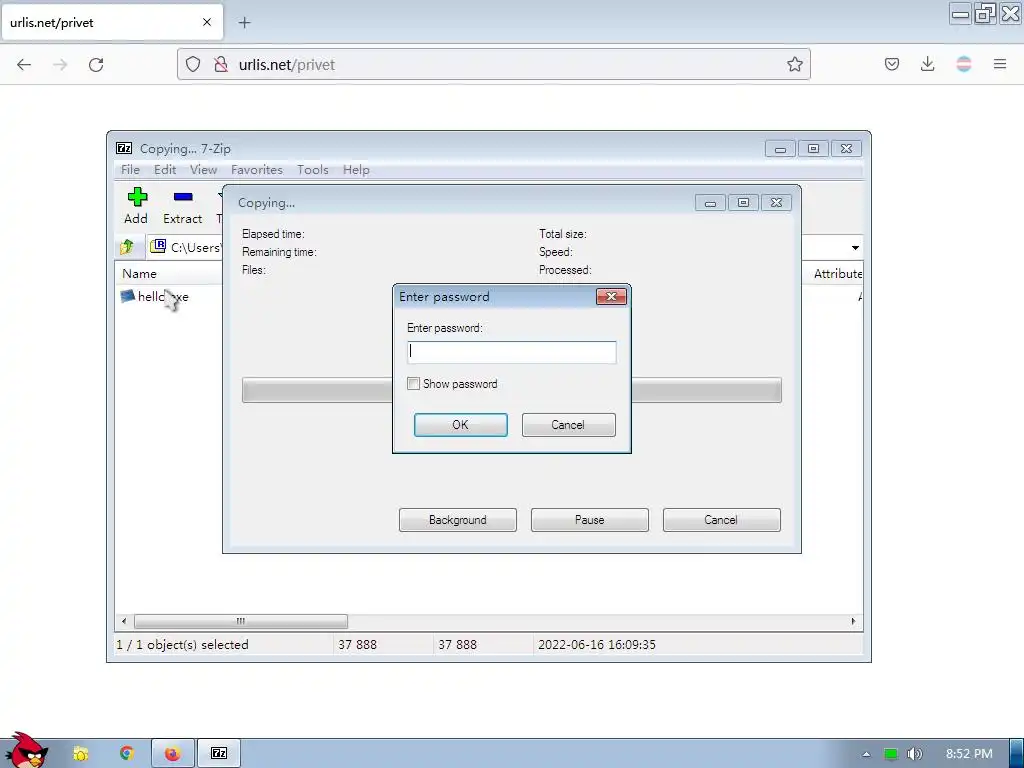The height and width of the screenshot is (768, 1024).
Task: Open the Firefox application menu
Action: tap(999, 64)
